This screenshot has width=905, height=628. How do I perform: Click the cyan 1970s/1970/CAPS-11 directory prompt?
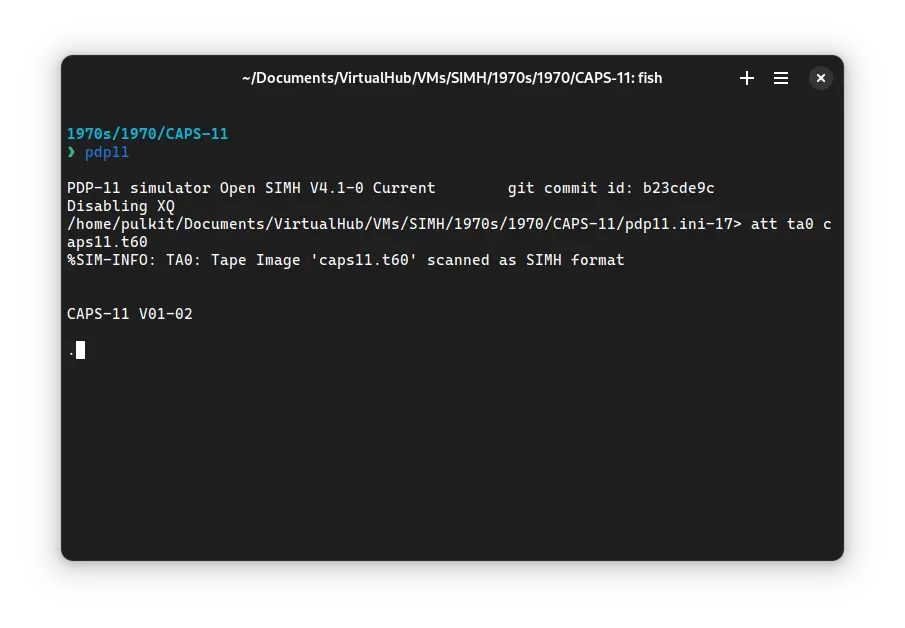pos(147,134)
